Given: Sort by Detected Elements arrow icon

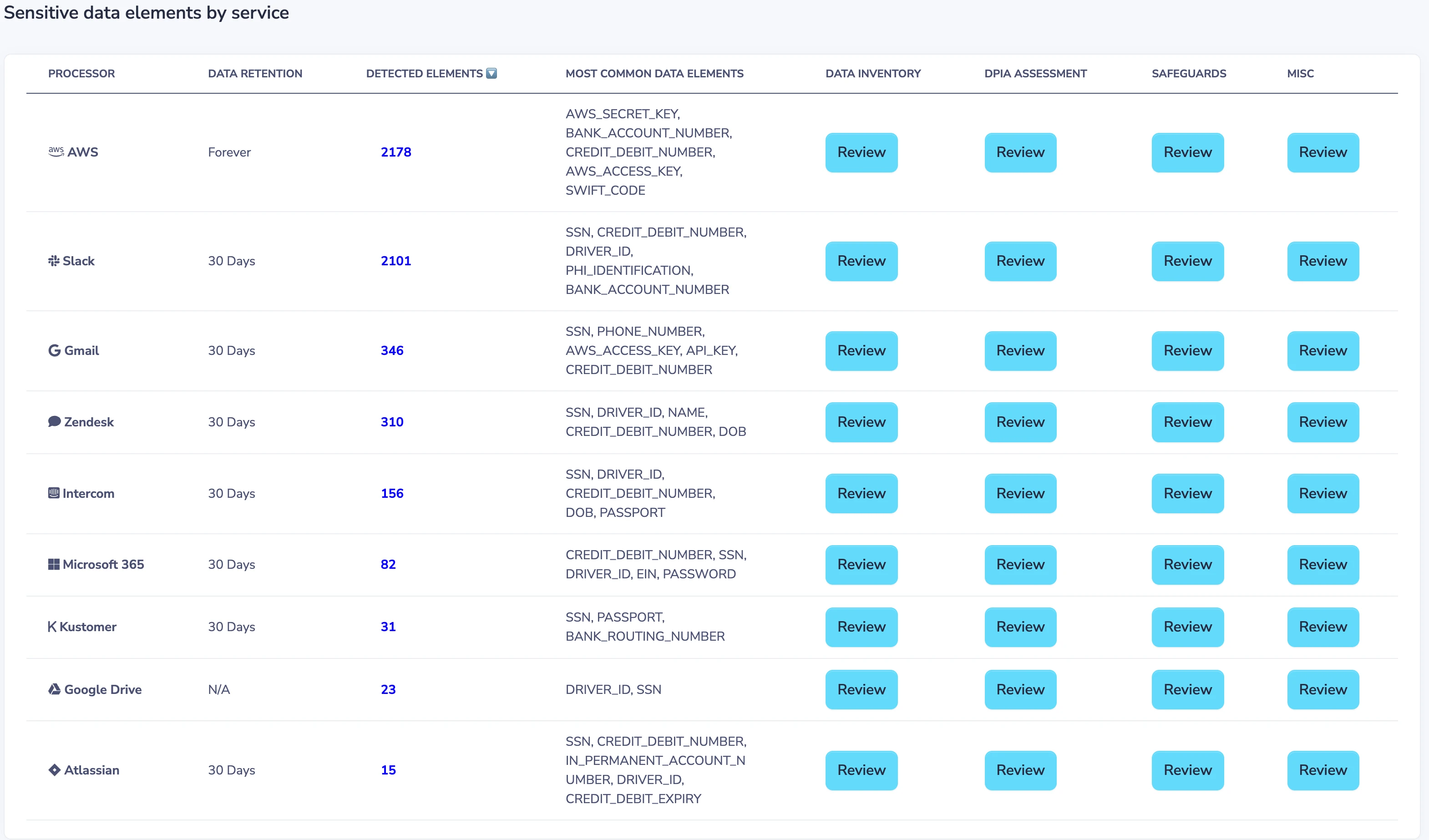Looking at the screenshot, I should pos(492,73).
